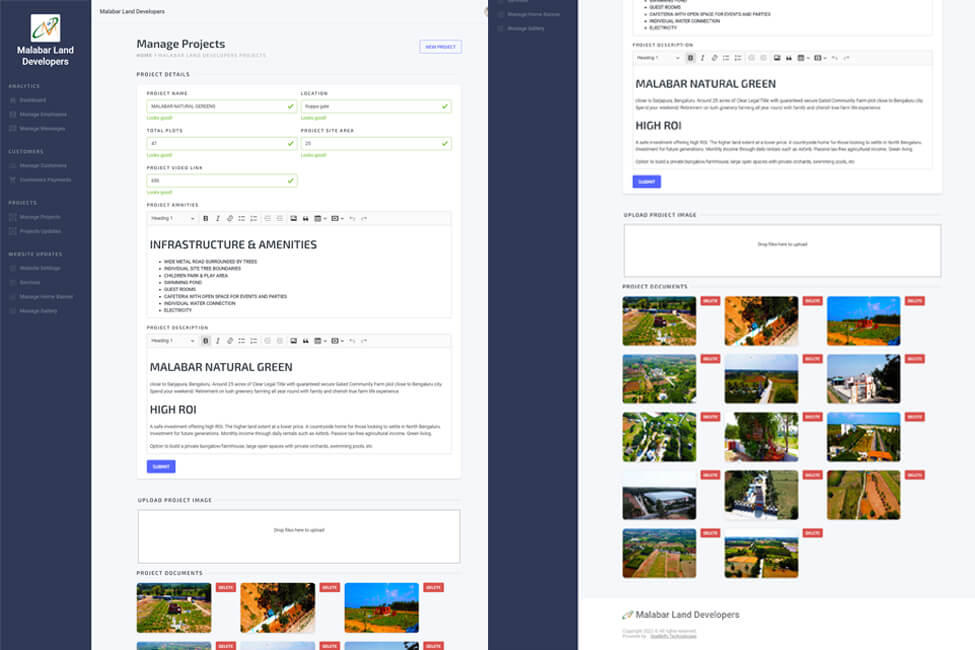Open the Customers Payments page

(41, 180)
